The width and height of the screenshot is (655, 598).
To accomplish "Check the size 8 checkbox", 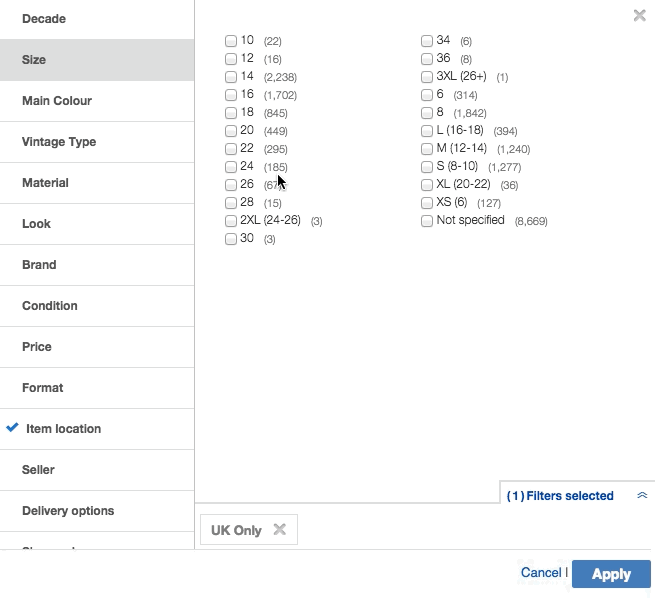I will click(427, 112).
